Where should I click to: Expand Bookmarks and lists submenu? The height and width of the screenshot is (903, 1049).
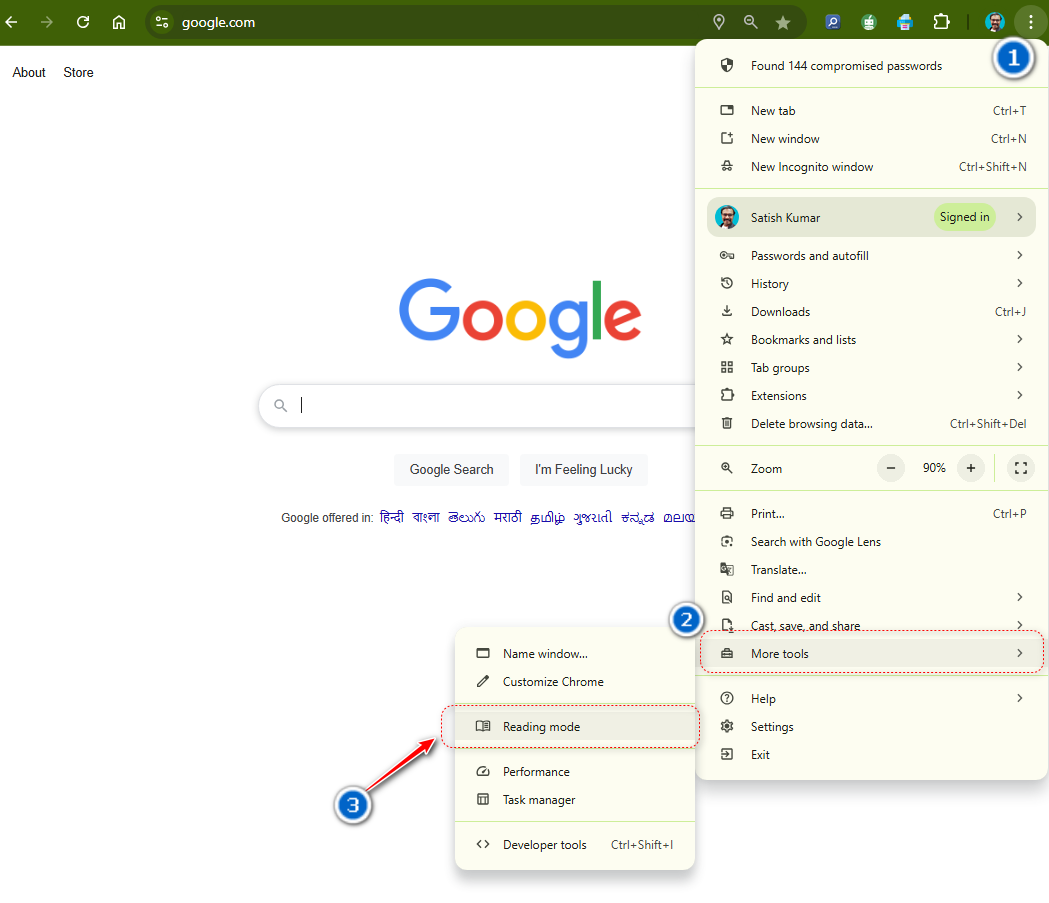point(872,340)
